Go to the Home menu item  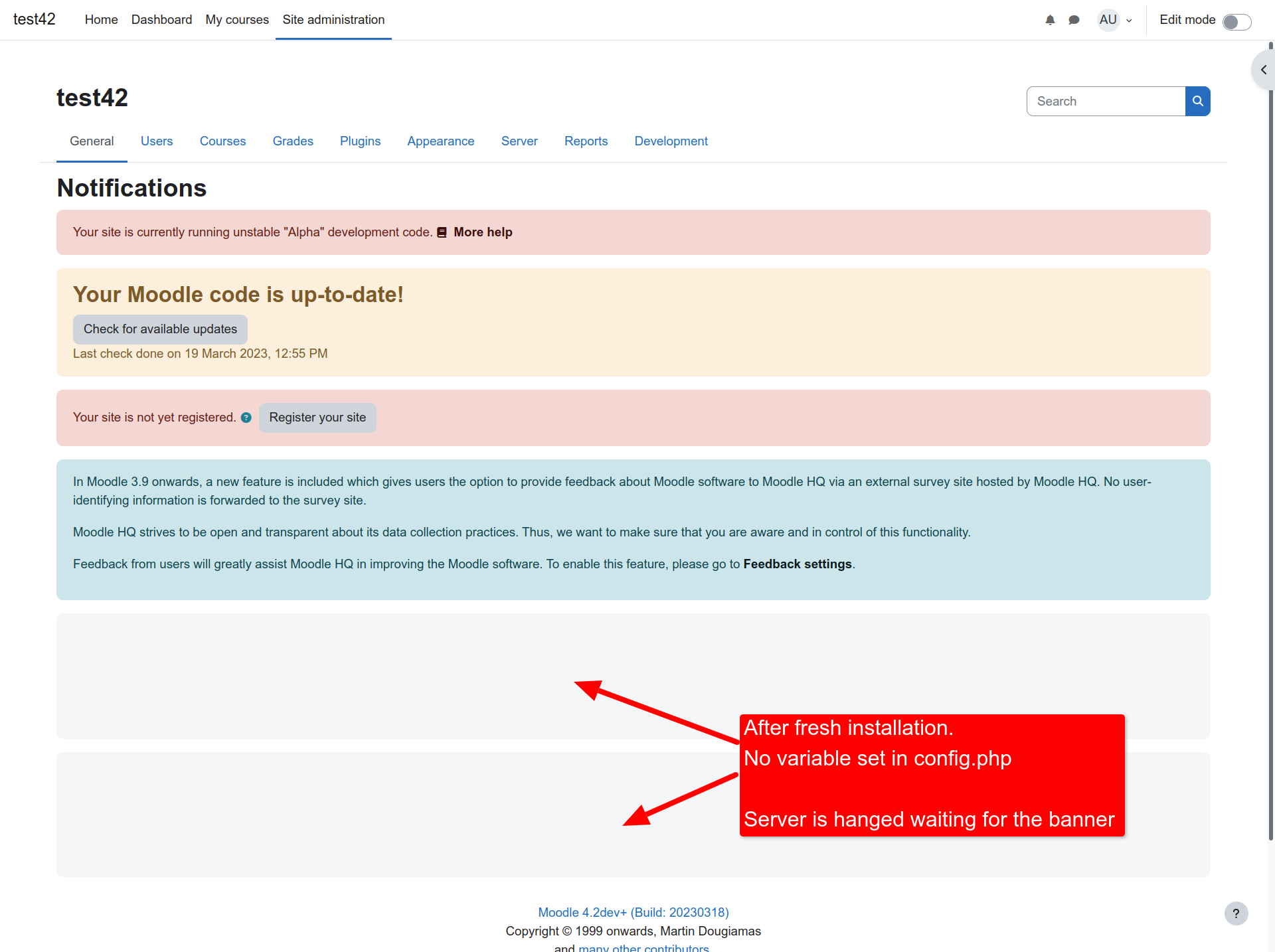(x=101, y=20)
